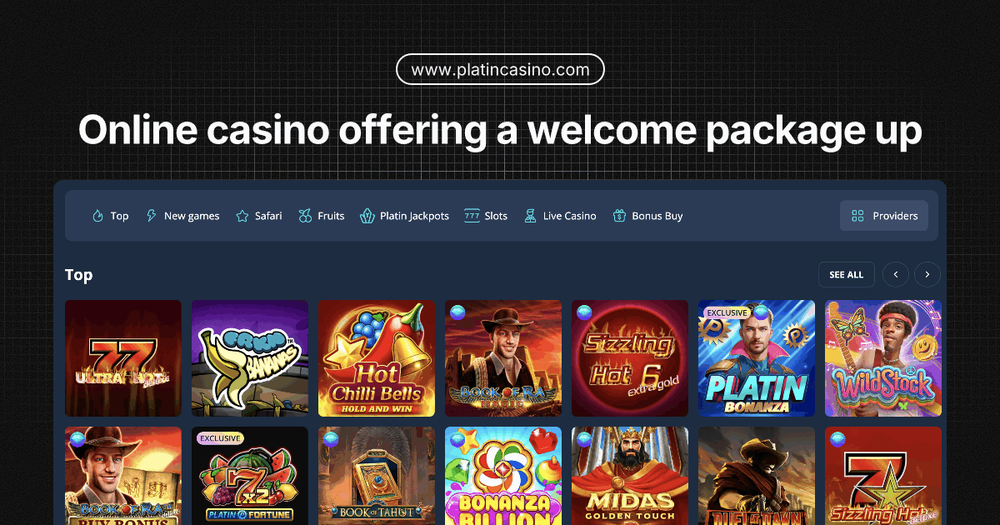The width and height of the screenshot is (1000, 525).
Task: Click the SEE ALL button
Action: coord(846,274)
